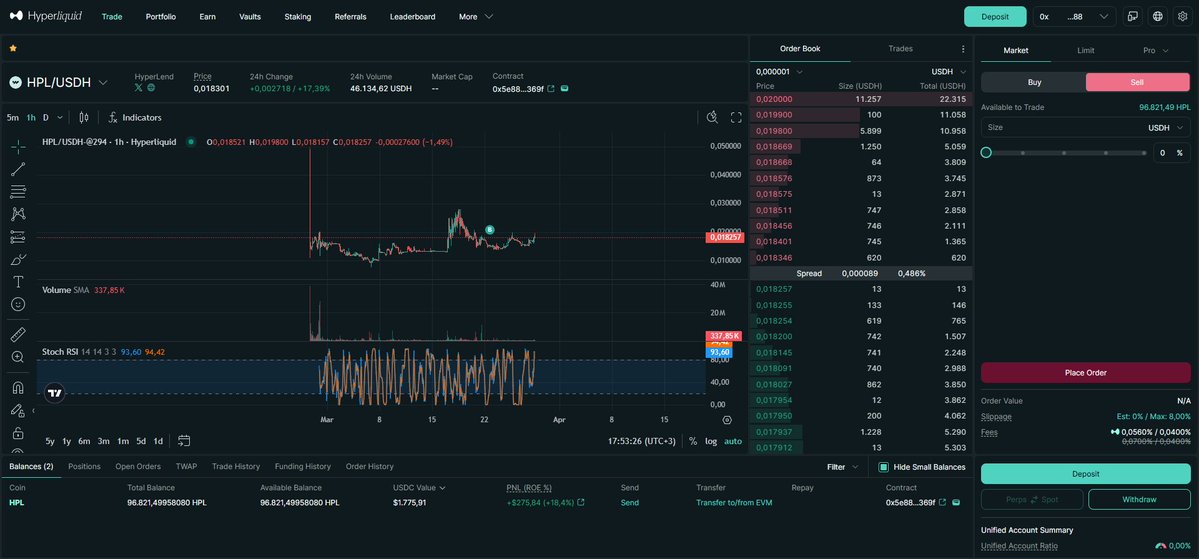Open order book options menu
Viewport: 1199px width, 559px height.
(963, 49)
